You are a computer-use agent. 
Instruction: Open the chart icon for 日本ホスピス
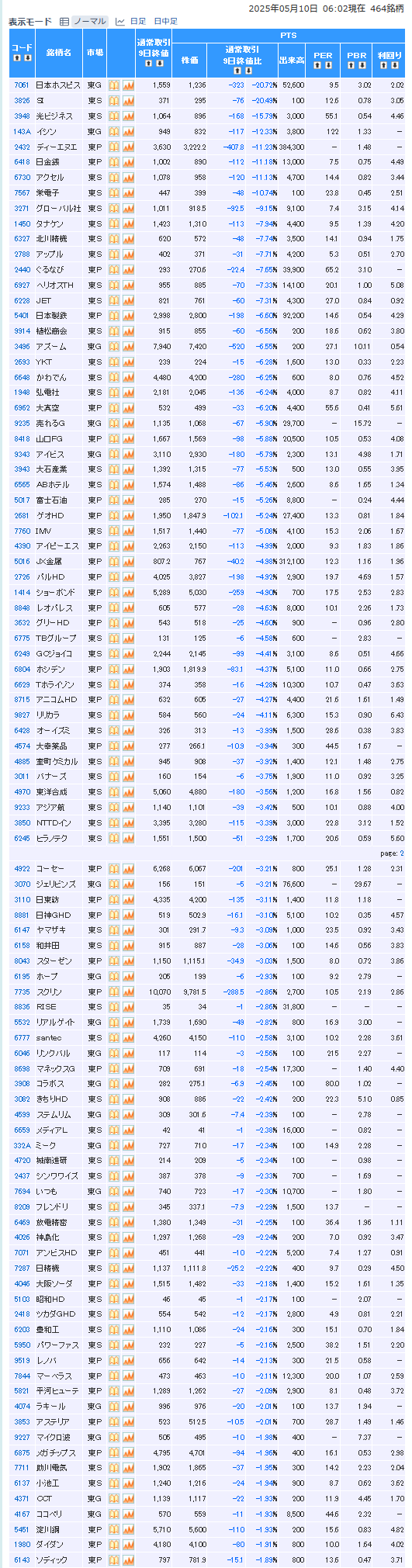click(x=128, y=85)
